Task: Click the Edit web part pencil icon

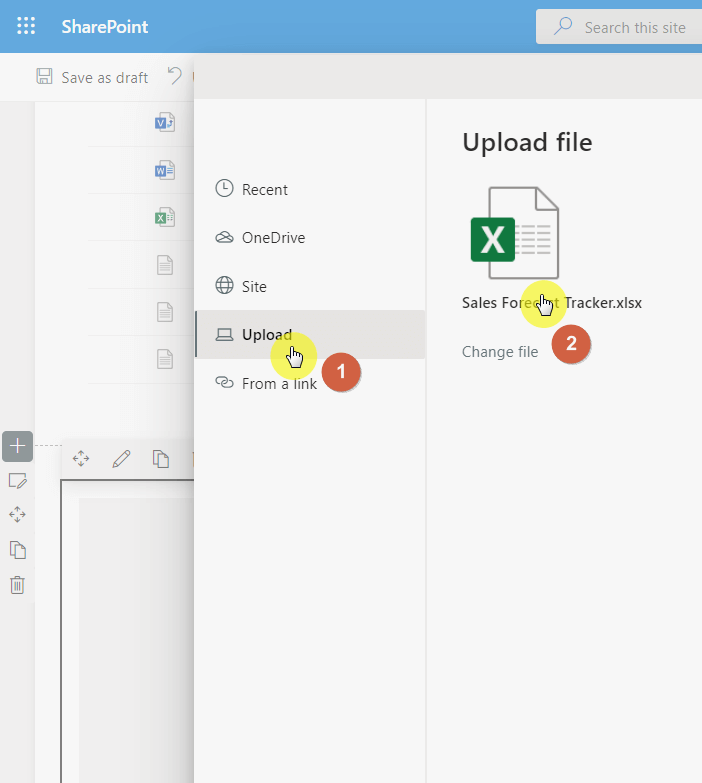Action: point(121,458)
